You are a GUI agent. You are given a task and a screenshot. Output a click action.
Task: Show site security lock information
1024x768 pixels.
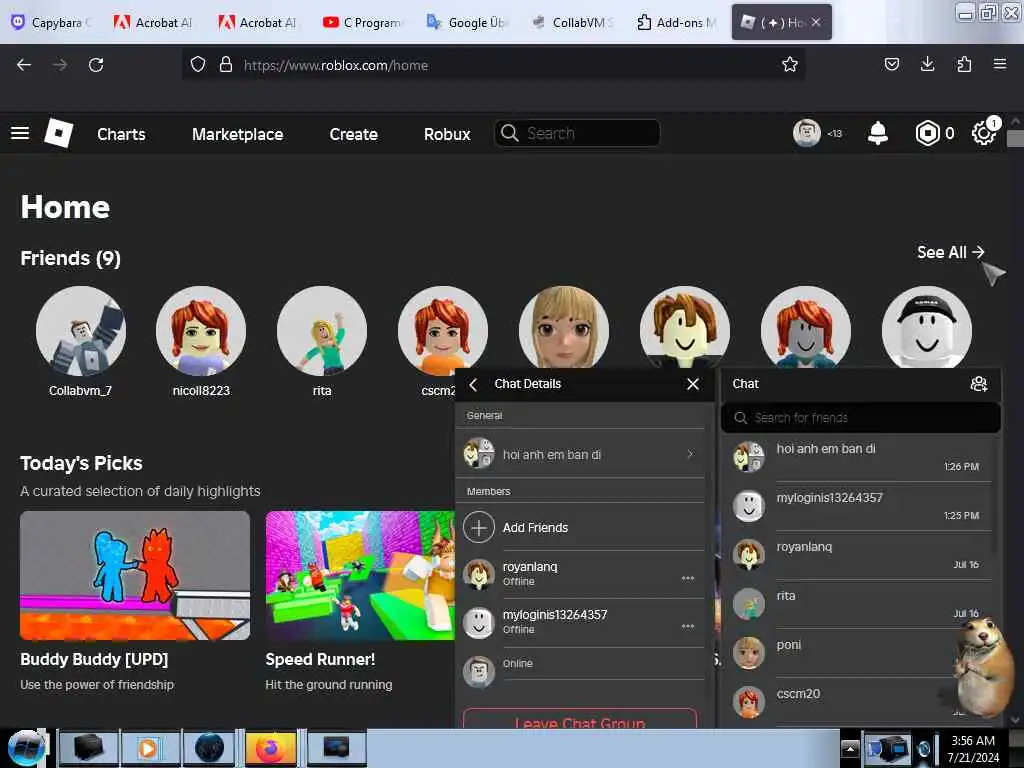[x=226, y=64]
